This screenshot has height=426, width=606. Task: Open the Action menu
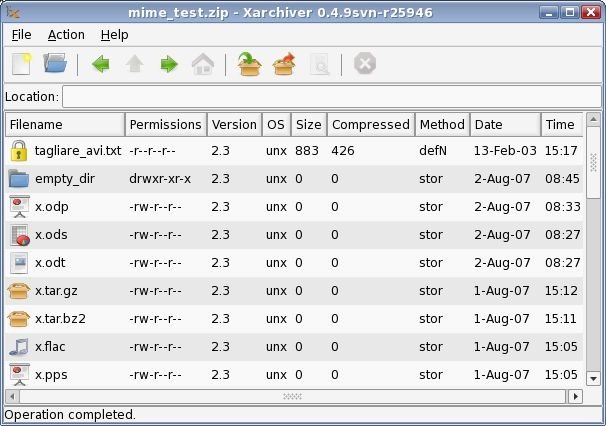66,35
